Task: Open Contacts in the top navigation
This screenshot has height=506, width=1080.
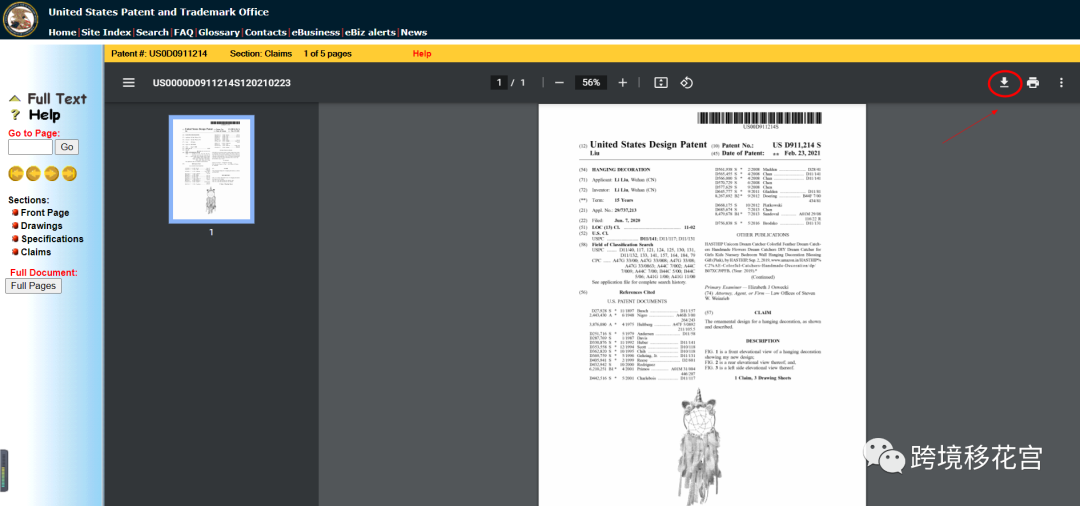Action: pos(266,32)
